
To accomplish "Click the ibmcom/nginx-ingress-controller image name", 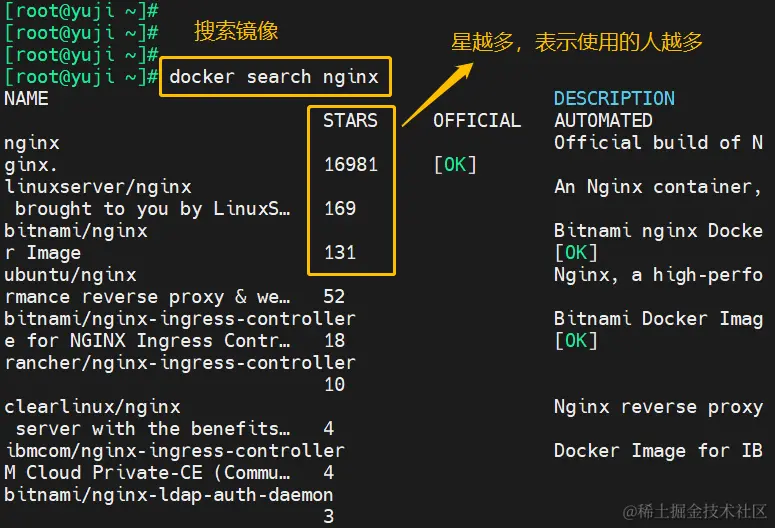I will [x=174, y=451].
